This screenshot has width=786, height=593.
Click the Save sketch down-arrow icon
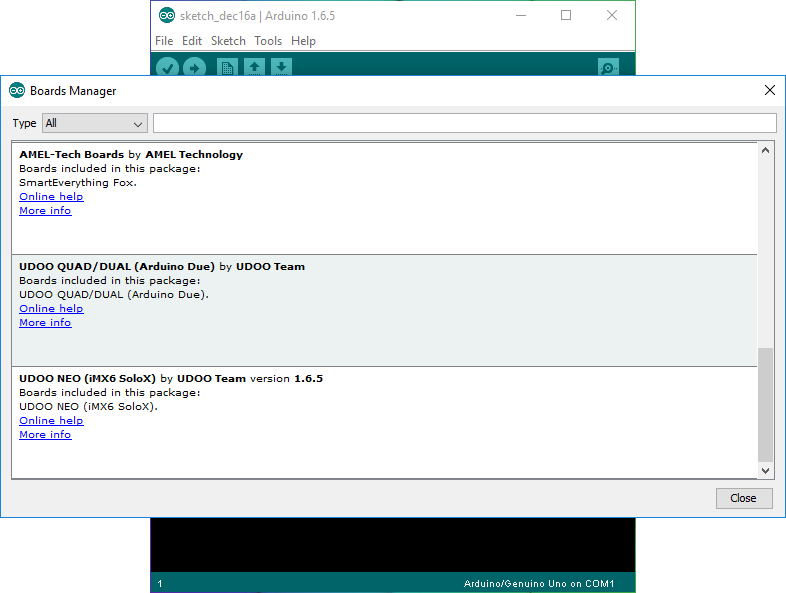pyautogui.click(x=282, y=67)
